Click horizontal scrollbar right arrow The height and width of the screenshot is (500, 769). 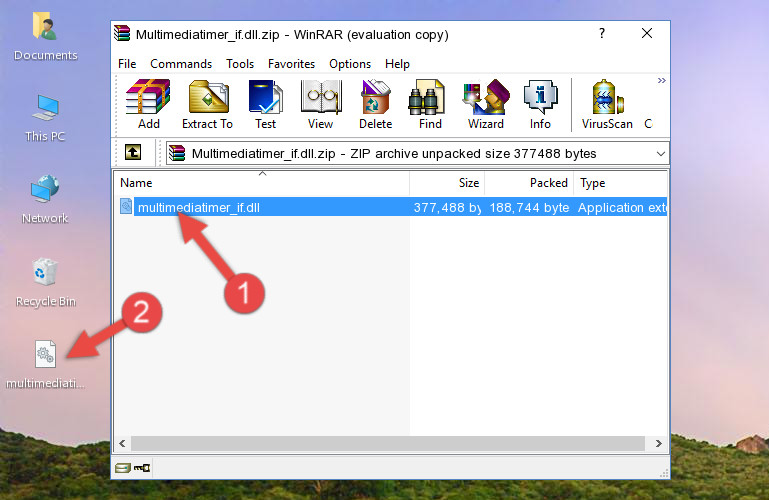[x=659, y=444]
